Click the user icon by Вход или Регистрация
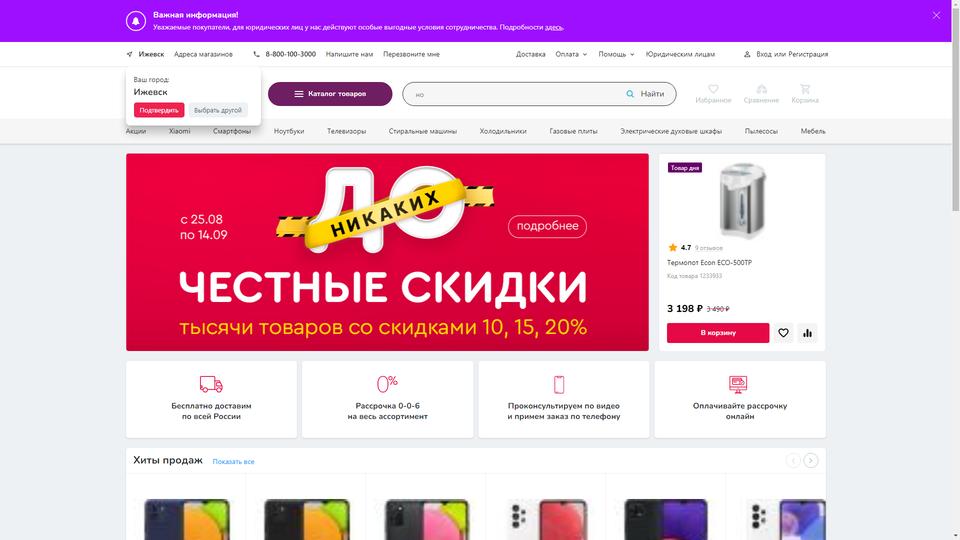Screen dimensions: 960x540 coord(747,54)
